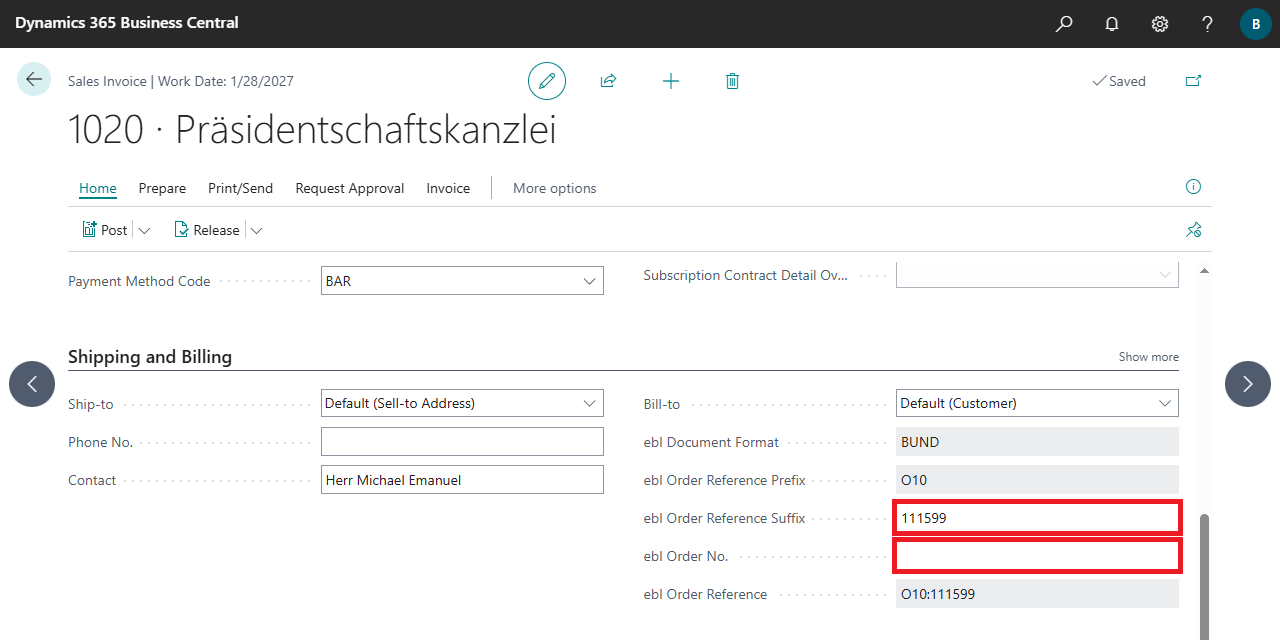Delete invoice using trash icon
The height and width of the screenshot is (640, 1280).
tap(732, 81)
